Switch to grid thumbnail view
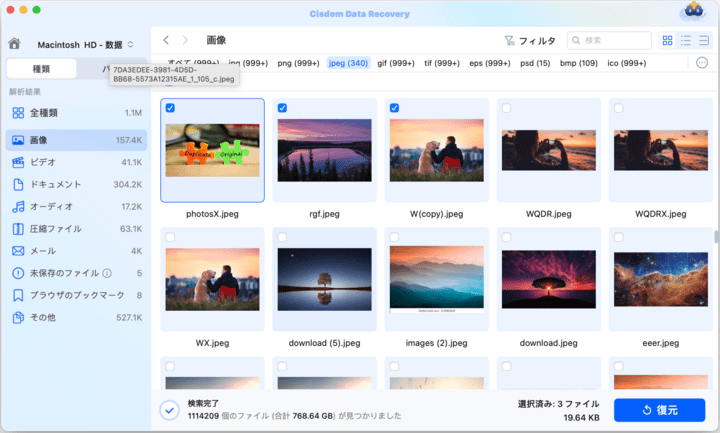 pos(667,40)
